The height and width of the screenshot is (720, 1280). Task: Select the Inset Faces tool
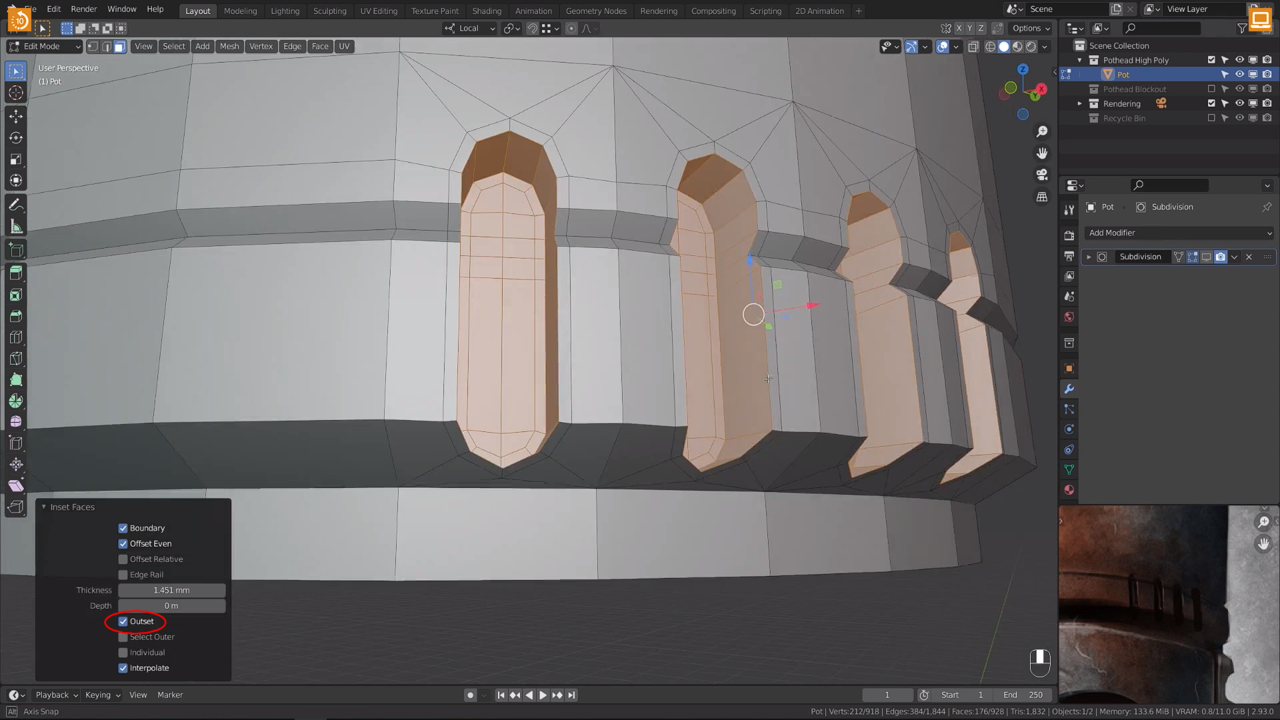coord(16,295)
